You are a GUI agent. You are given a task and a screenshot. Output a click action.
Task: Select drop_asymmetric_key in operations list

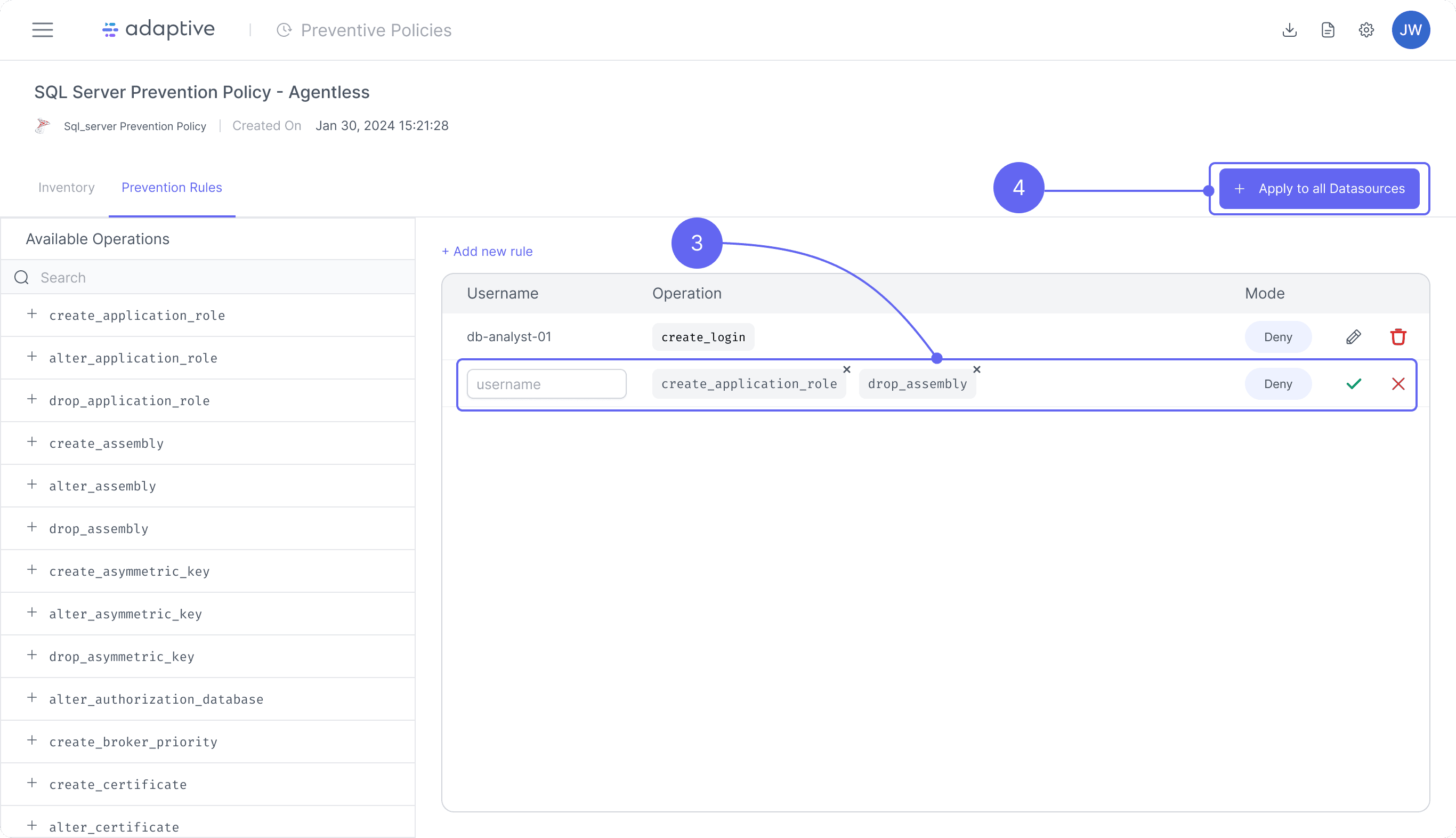(122, 656)
